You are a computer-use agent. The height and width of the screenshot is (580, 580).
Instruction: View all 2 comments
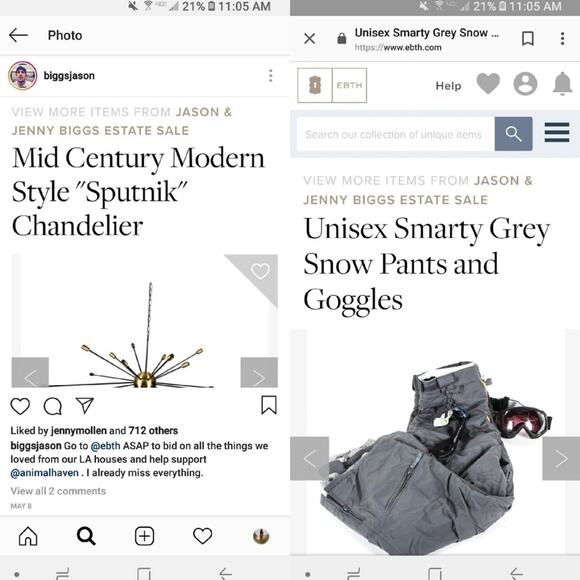pyautogui.click(x=58, y=491)
